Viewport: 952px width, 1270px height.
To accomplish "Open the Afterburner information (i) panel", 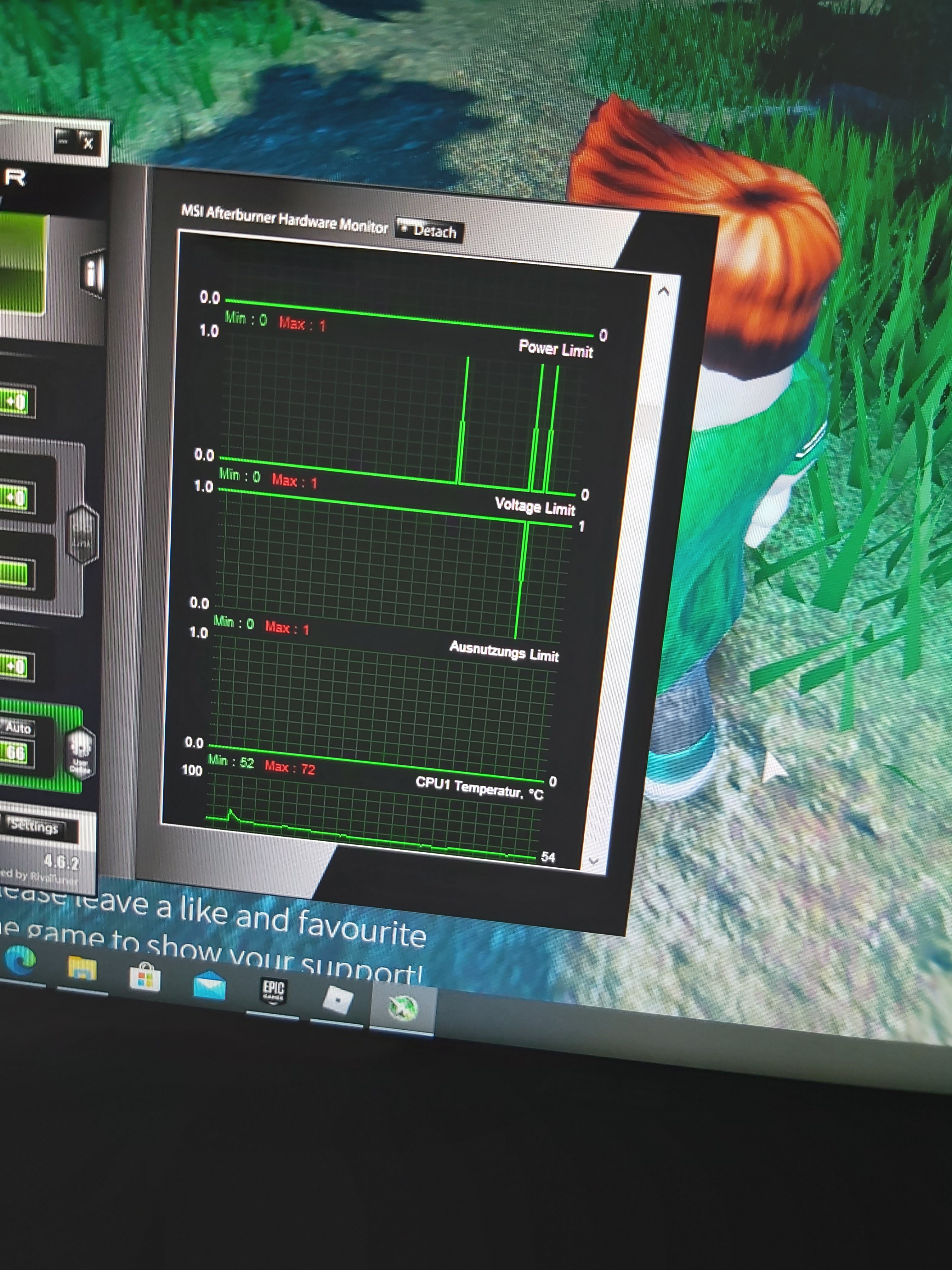I will point(92,273).
